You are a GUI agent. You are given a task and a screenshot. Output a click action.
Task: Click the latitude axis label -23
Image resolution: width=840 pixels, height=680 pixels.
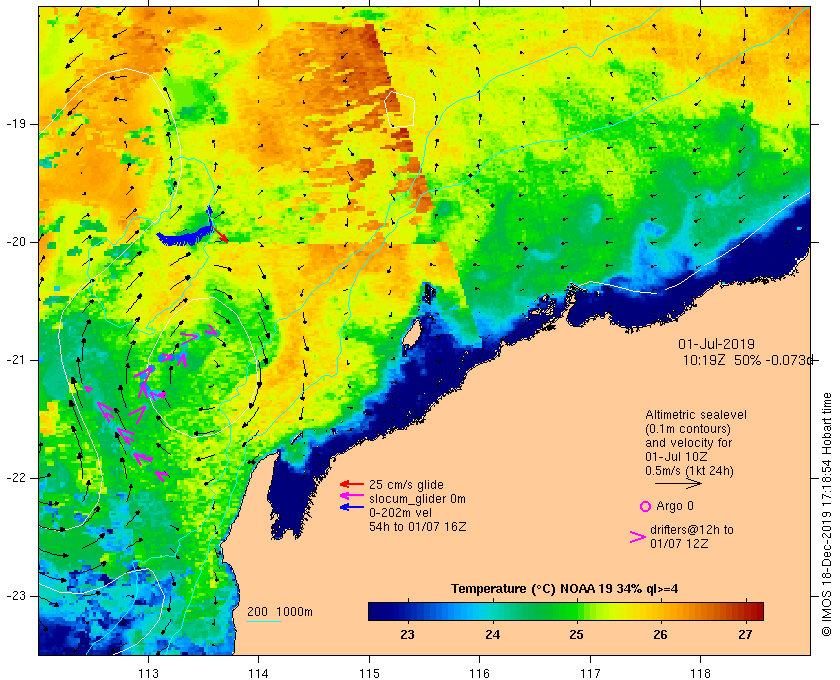(x=15, y=595)
